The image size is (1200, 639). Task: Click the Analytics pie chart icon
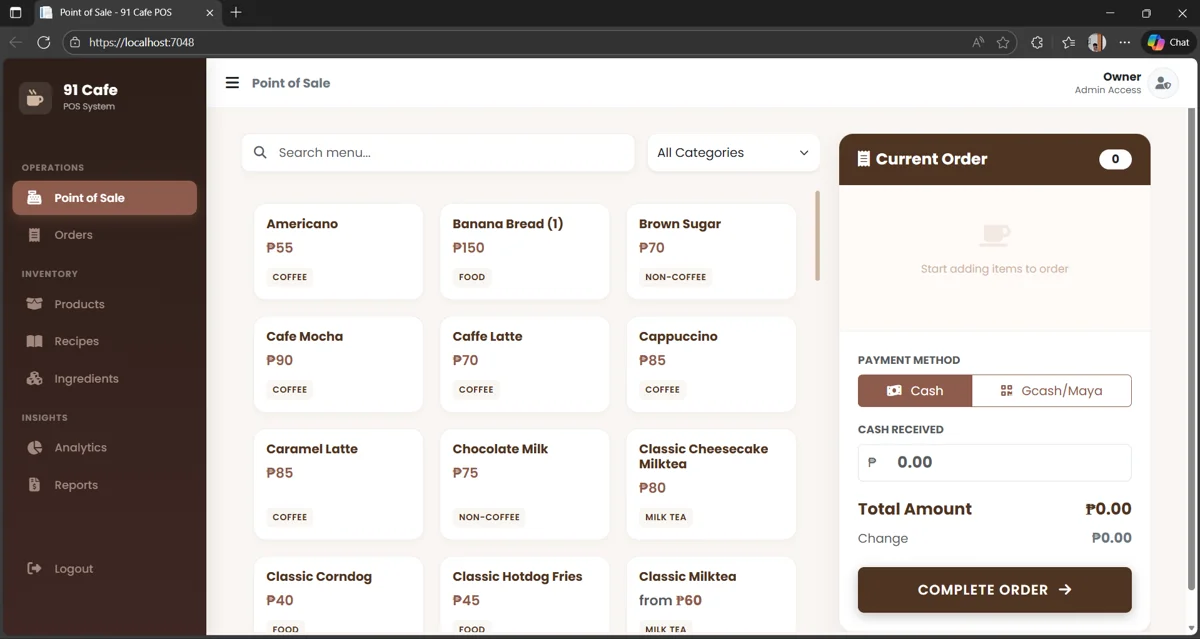[x=34, y=448]
